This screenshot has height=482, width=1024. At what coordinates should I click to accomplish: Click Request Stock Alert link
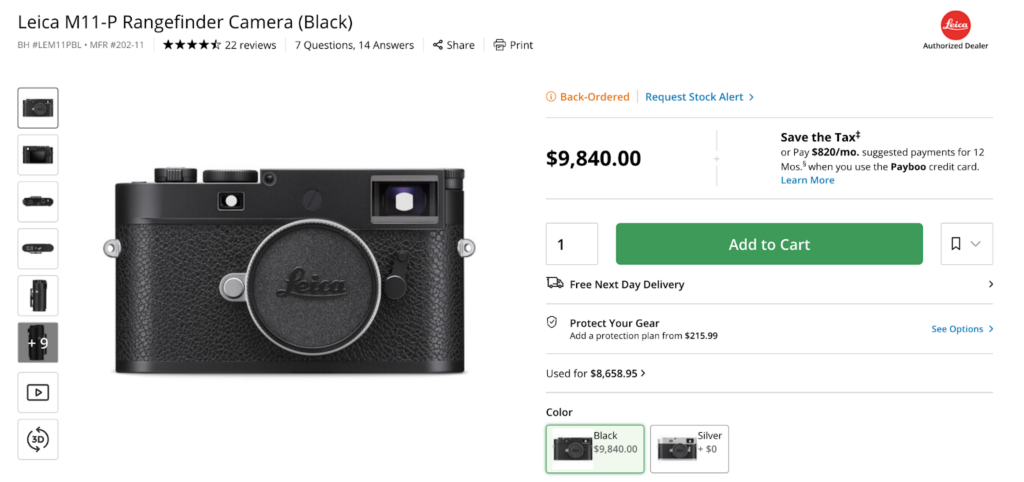pyautogui.click(x=699, y=97)
